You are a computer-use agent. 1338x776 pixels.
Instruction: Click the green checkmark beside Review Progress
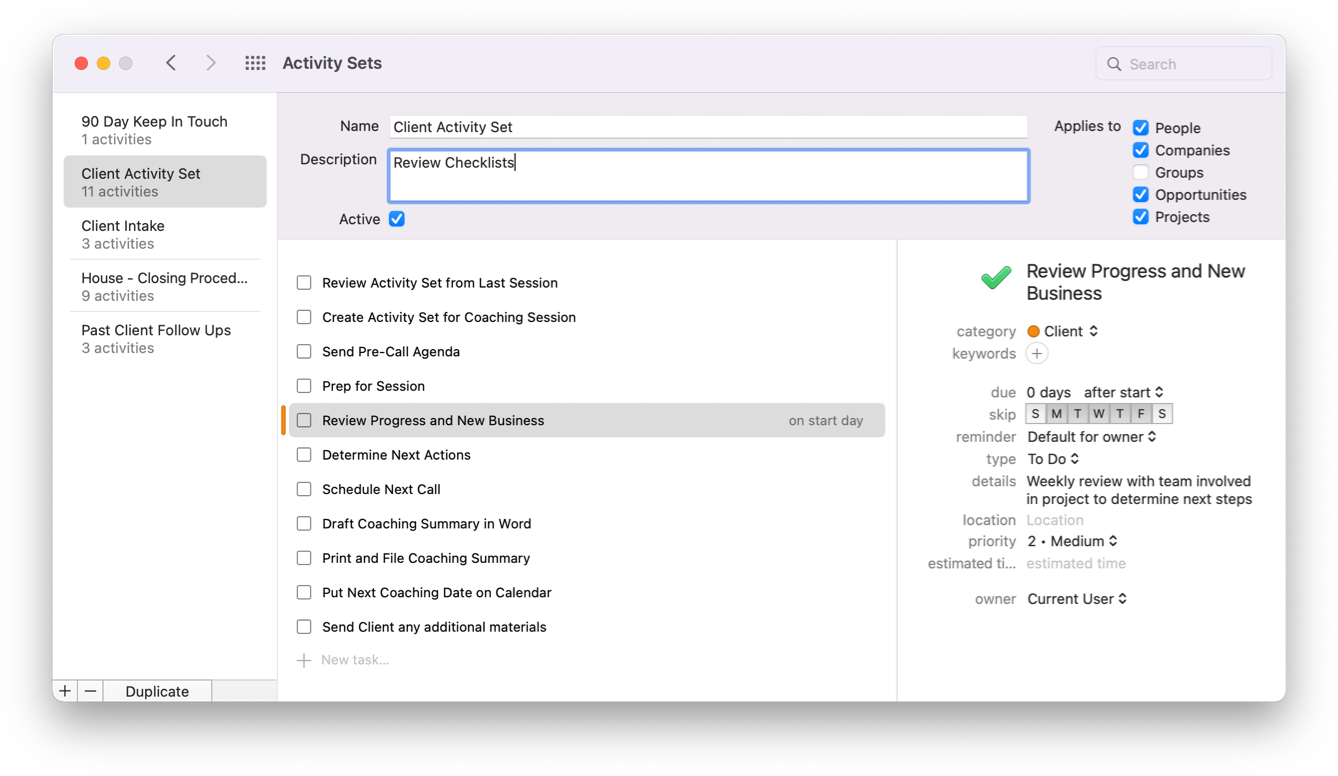(995, 279)
